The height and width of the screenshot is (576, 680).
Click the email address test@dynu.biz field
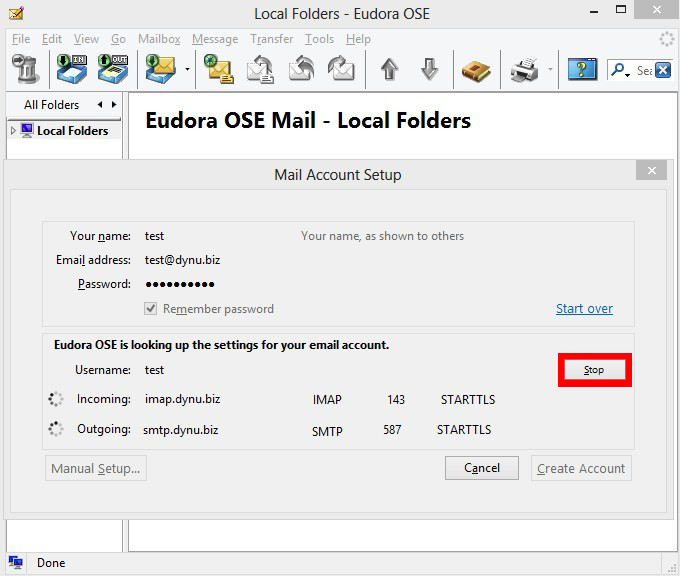183,260
